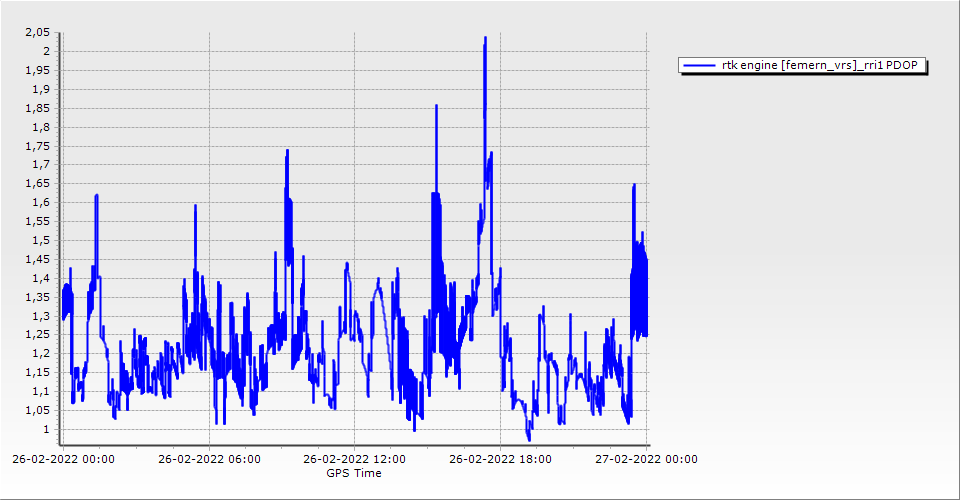Click the 2,05 value on the Y axis
This screenshot has width=960, height=500.
(x=36, y=32)
